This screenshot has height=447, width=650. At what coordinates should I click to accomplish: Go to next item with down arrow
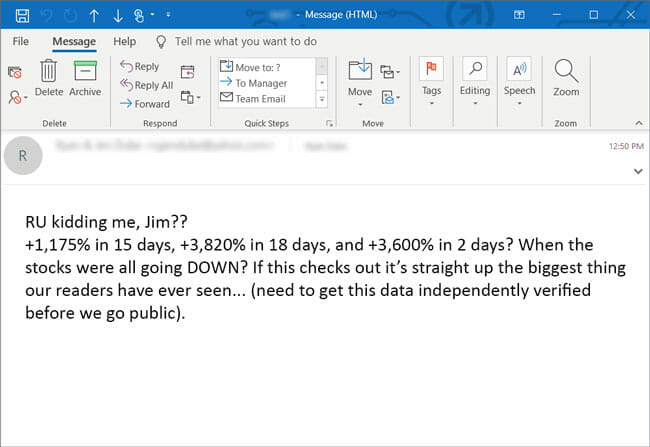tap(120, 15)
